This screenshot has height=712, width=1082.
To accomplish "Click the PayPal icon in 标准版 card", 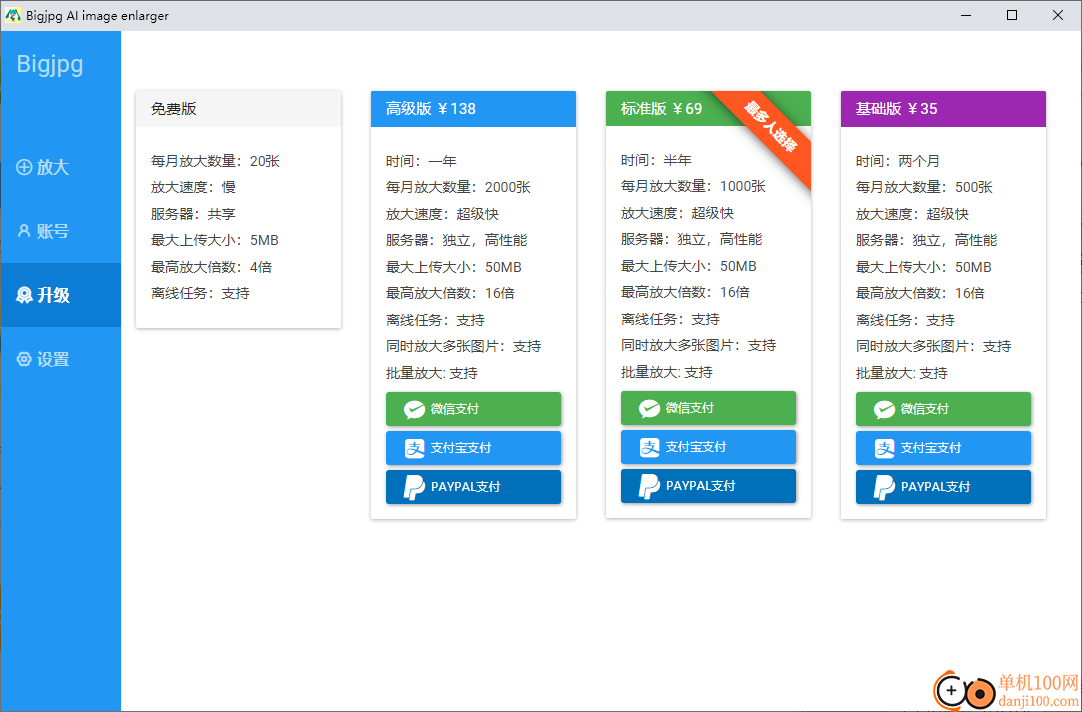I will pos(649,486).
